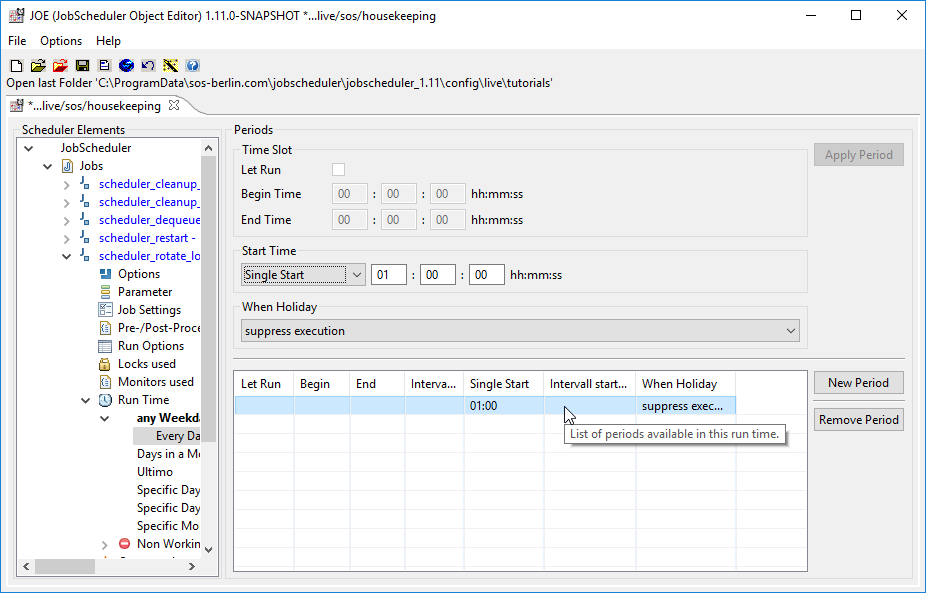Viewport: 926px width, 593px height.
Task: Open Run Options in the tree
Action: tap(151, 346)
